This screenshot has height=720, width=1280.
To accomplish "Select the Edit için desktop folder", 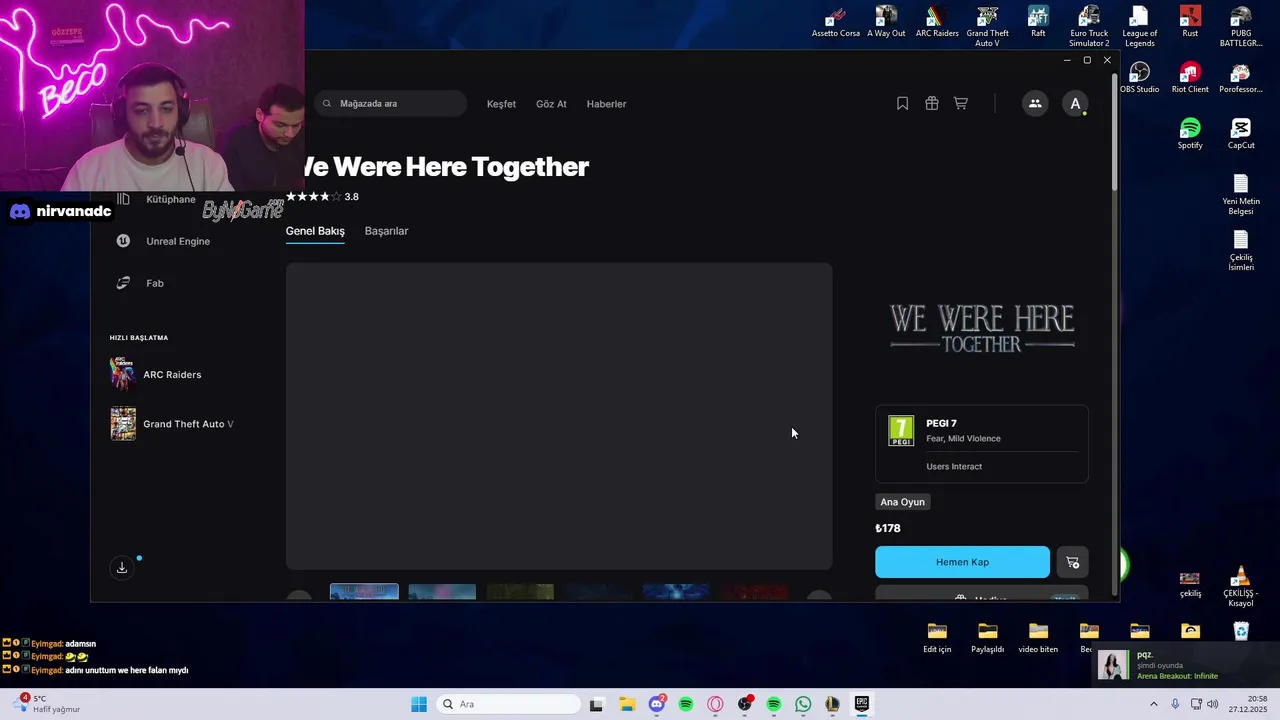I will [937, 638].
